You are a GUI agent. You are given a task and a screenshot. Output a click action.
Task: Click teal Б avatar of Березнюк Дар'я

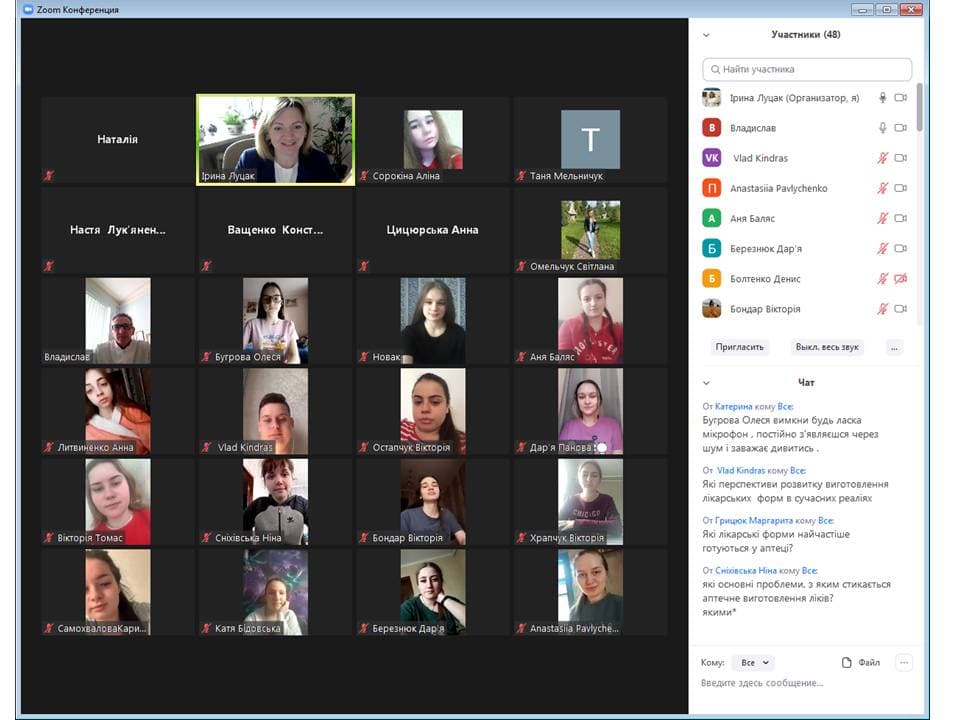click(711, 249)
